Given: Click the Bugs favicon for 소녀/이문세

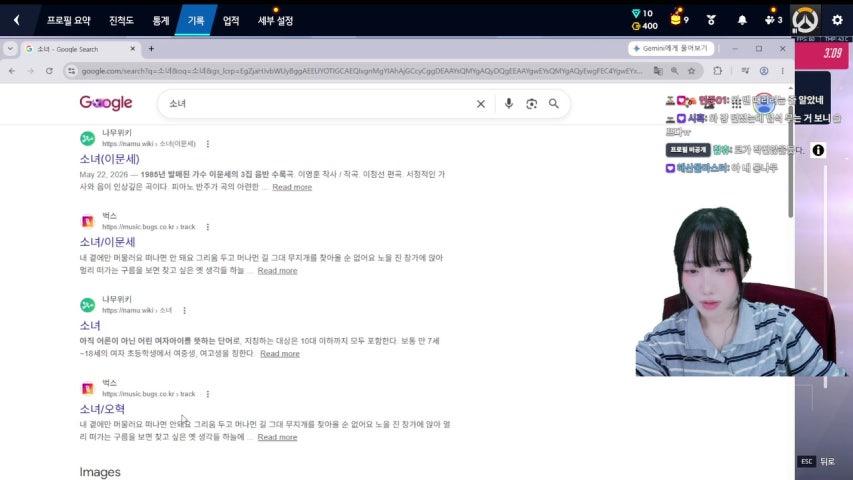Looking at the screenshot, I should (88, 221).
